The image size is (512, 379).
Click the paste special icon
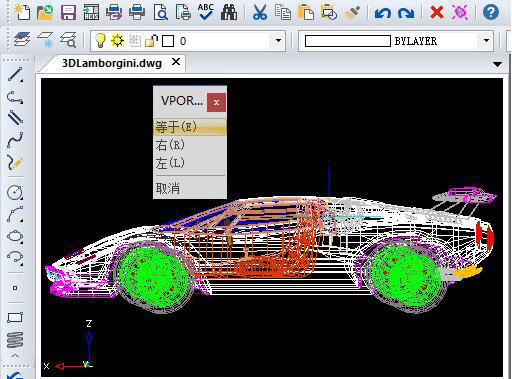pyautogui.click(x=329, y=12)
